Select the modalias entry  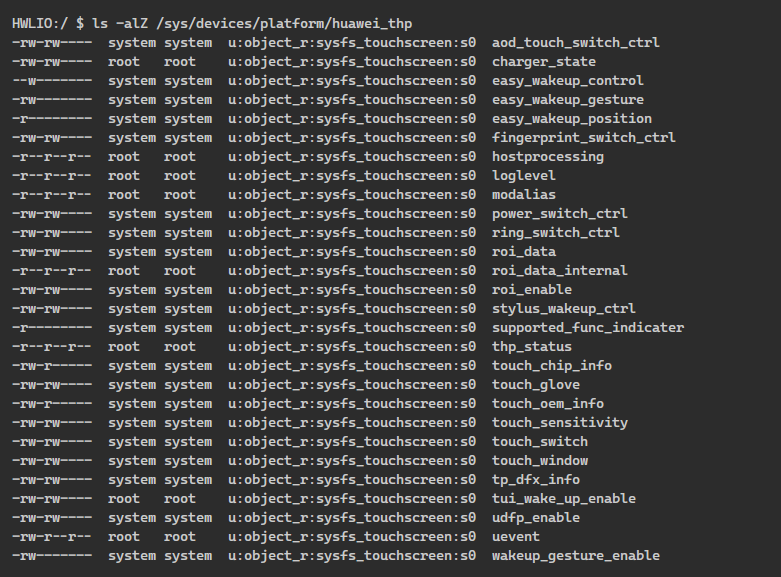(523, 194)
